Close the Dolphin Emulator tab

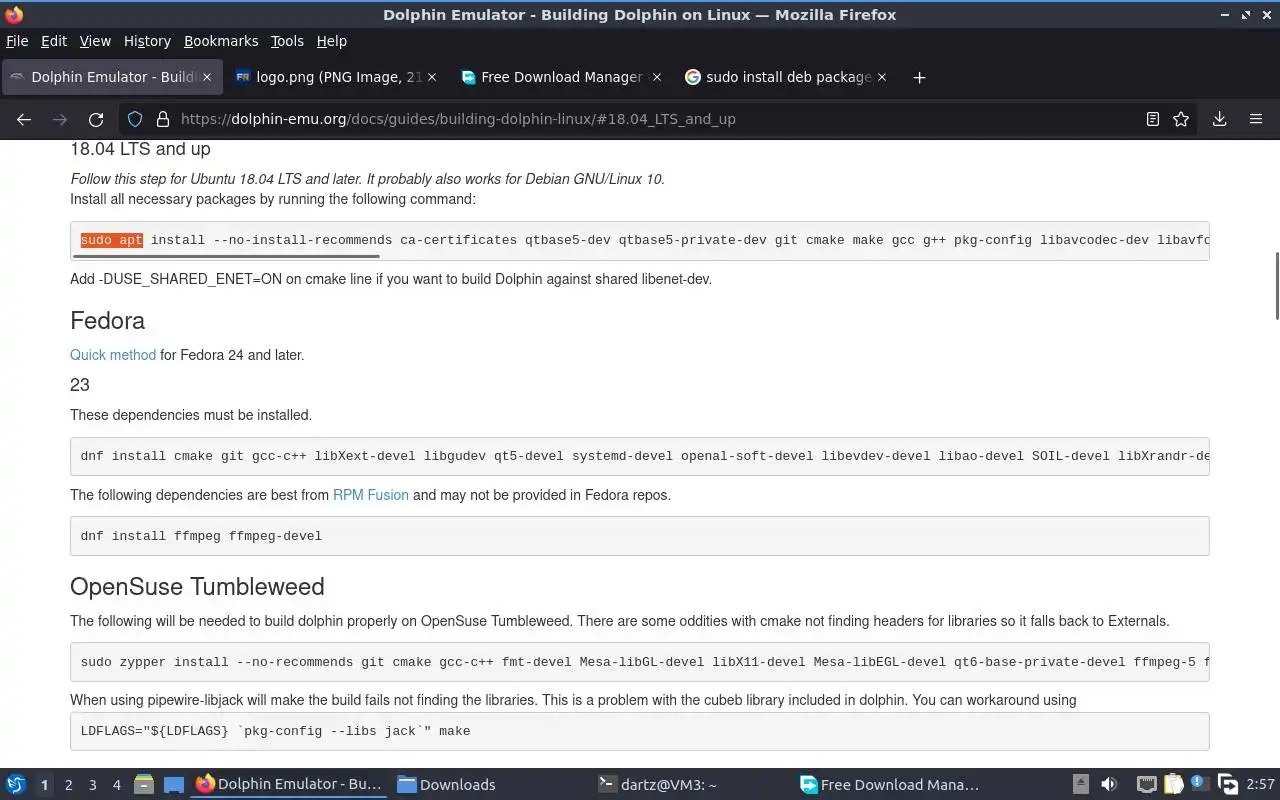click(207, 77)
